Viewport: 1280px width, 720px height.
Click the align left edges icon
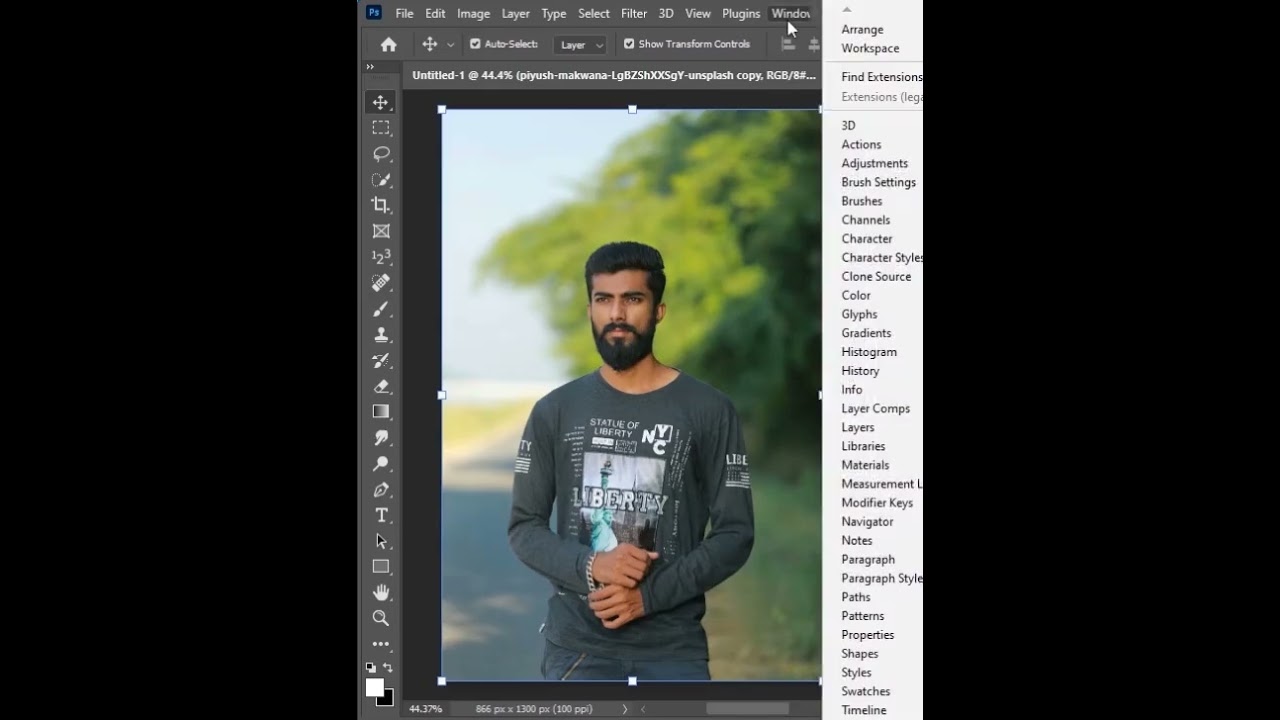788,44
